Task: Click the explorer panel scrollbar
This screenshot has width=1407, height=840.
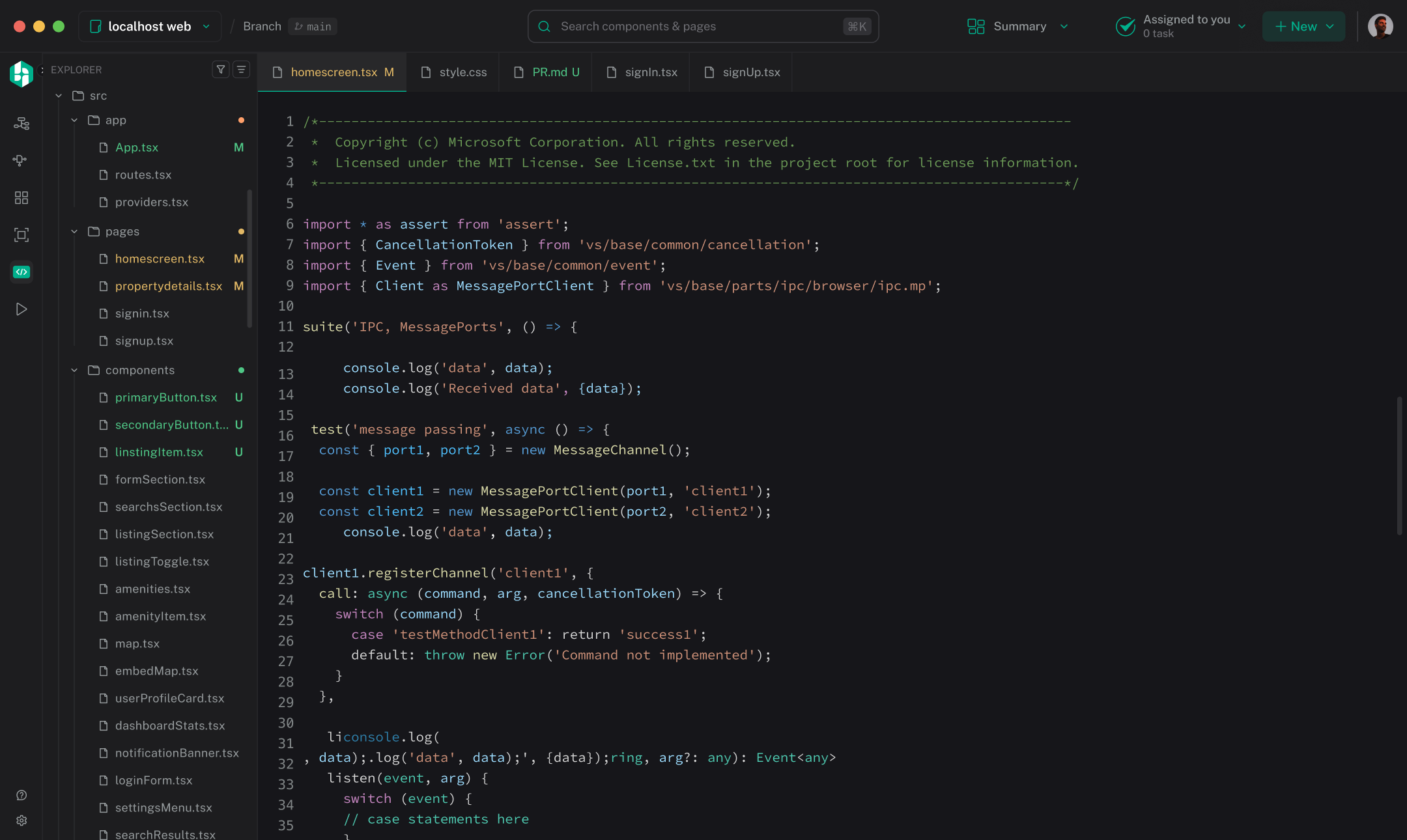Action: (249, 259)
